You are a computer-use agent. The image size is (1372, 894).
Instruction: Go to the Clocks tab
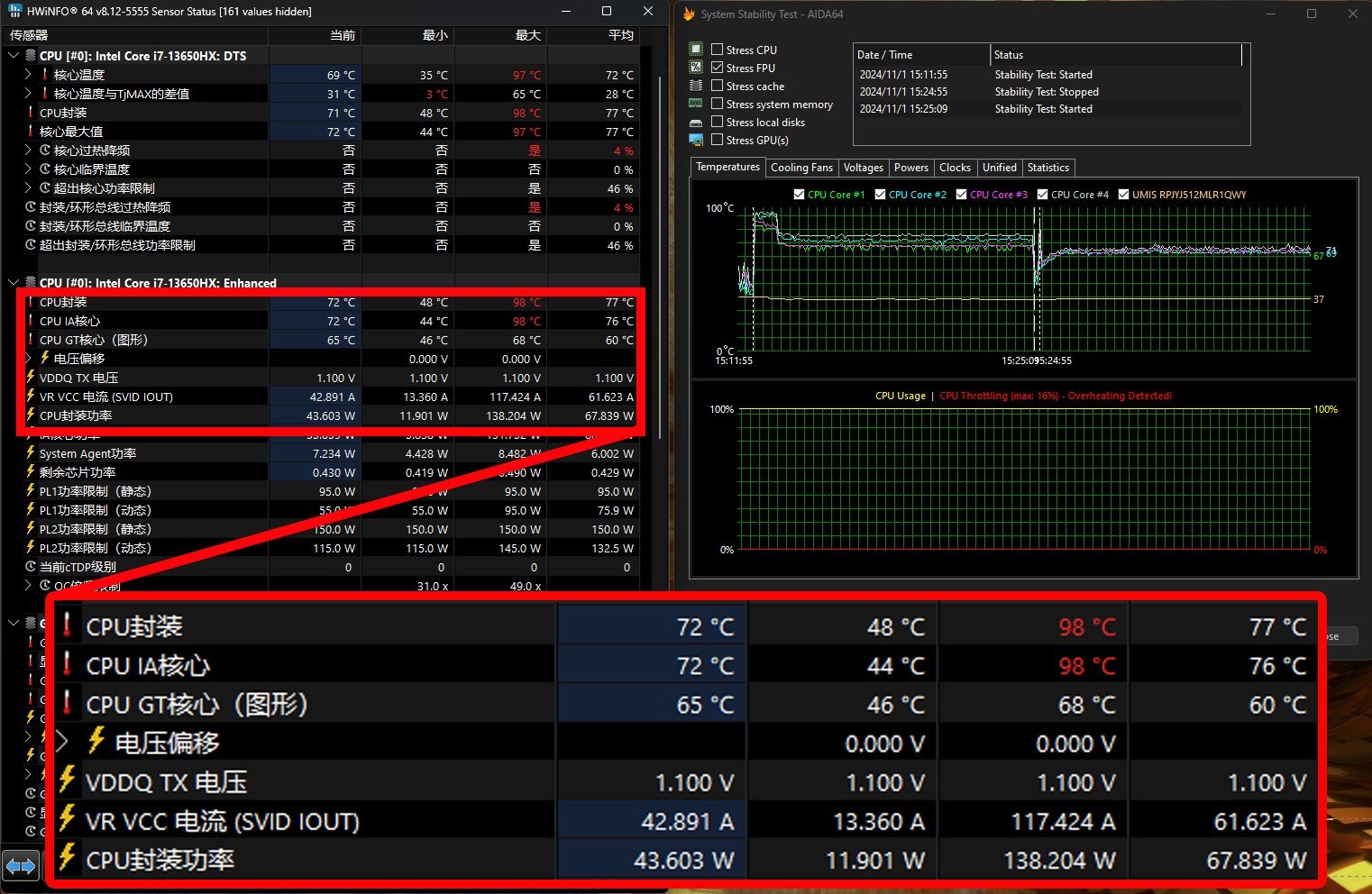click(956, 168)
